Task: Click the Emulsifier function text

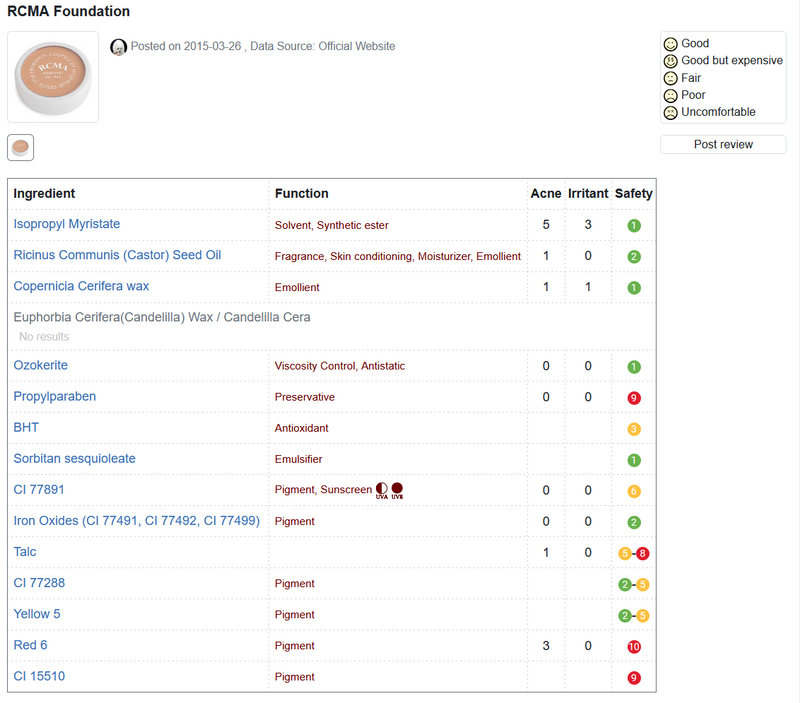Action: [298, 460]
